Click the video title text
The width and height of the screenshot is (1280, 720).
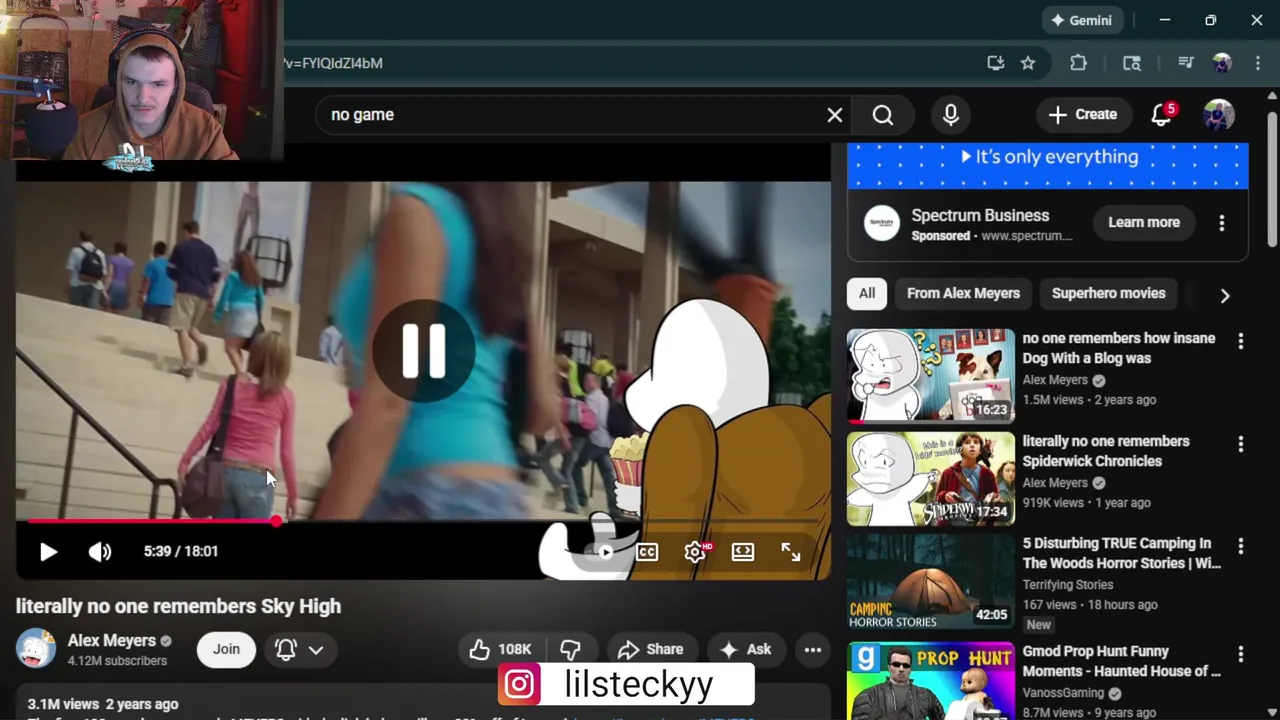pyautogui.click(x=178, y=606)
